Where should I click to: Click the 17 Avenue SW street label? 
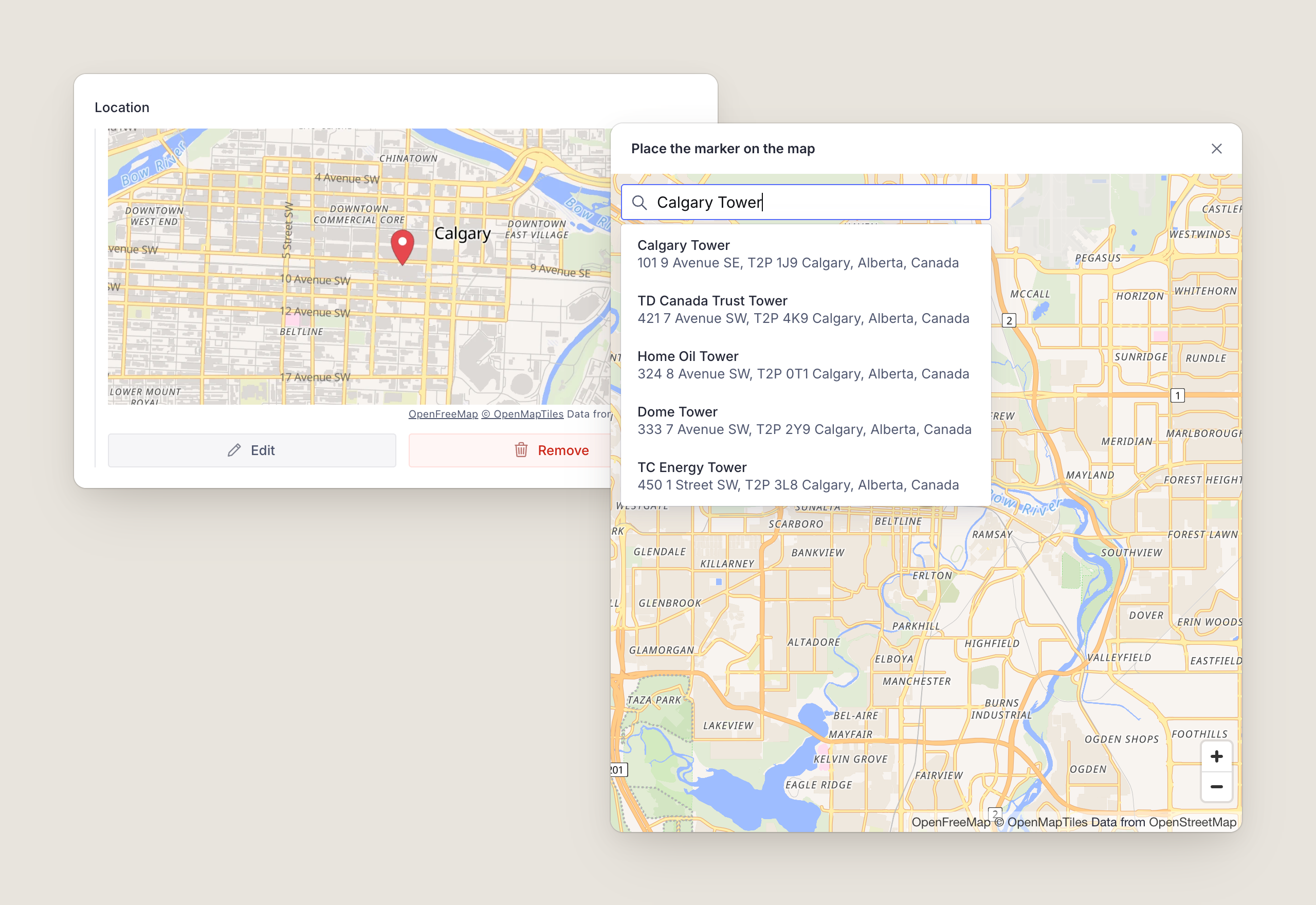[315, 377]
